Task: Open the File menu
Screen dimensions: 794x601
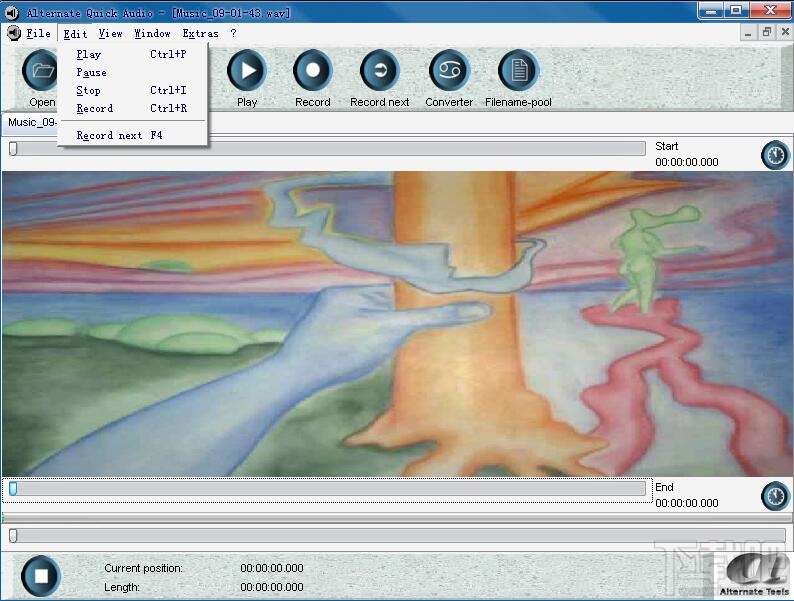Action: [x=39, y=34]
